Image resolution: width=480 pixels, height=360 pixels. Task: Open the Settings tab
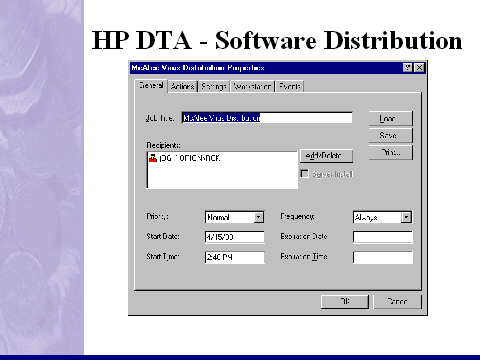[x=214, y=86]
